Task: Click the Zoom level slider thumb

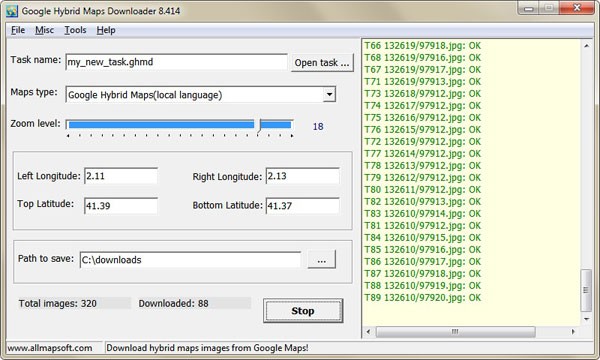Action: [x=259, y=126]
